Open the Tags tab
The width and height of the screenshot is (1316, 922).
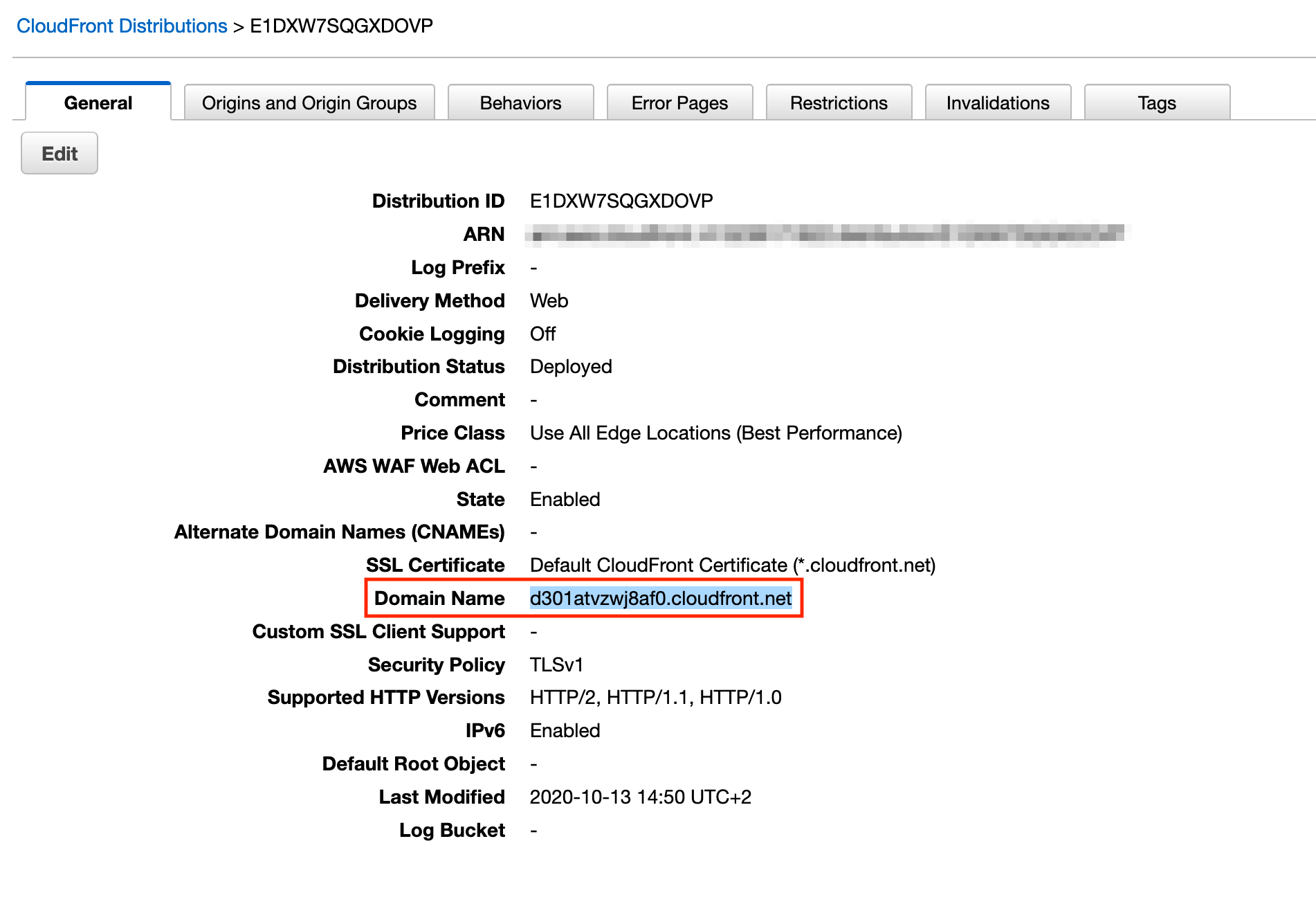click(1158, 103)
